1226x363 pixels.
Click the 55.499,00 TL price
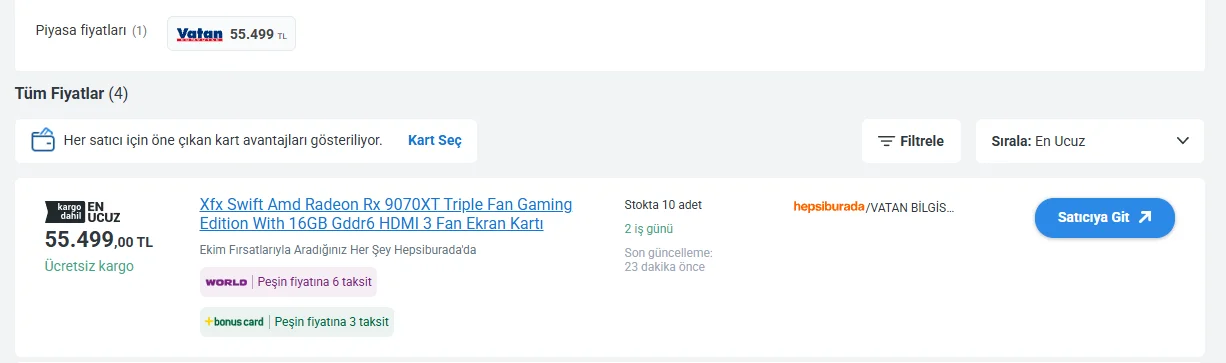pos(99,240)
